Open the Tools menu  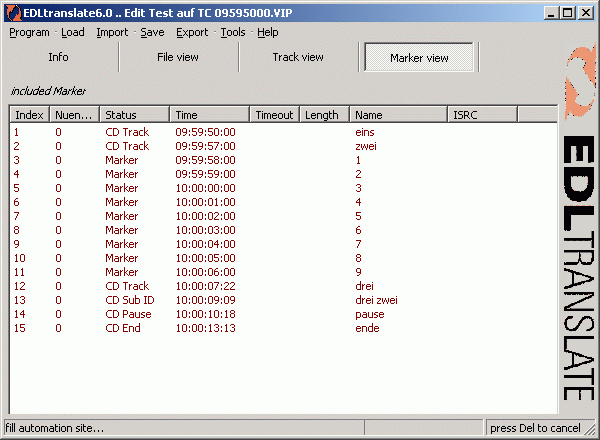coord(232,32)
